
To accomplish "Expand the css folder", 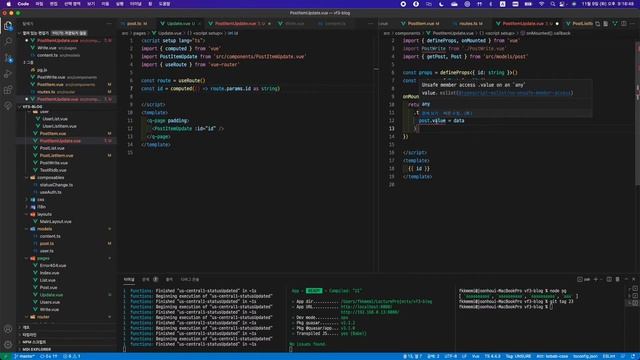I will tap(27, 200).
